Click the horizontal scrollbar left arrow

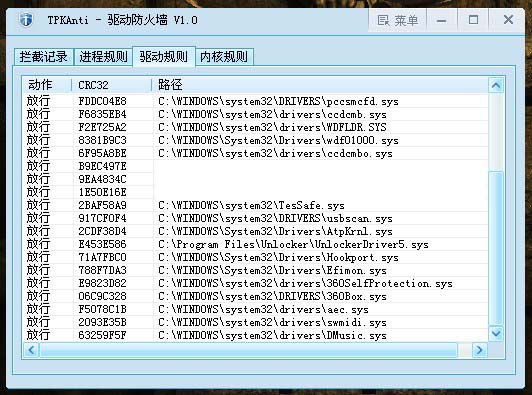click(32, 350)
